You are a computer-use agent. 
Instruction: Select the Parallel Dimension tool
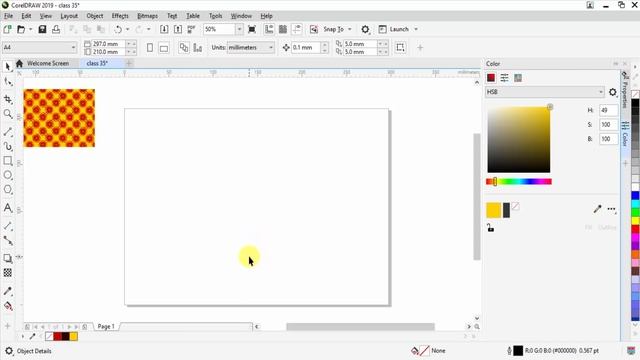pos(8,226)
